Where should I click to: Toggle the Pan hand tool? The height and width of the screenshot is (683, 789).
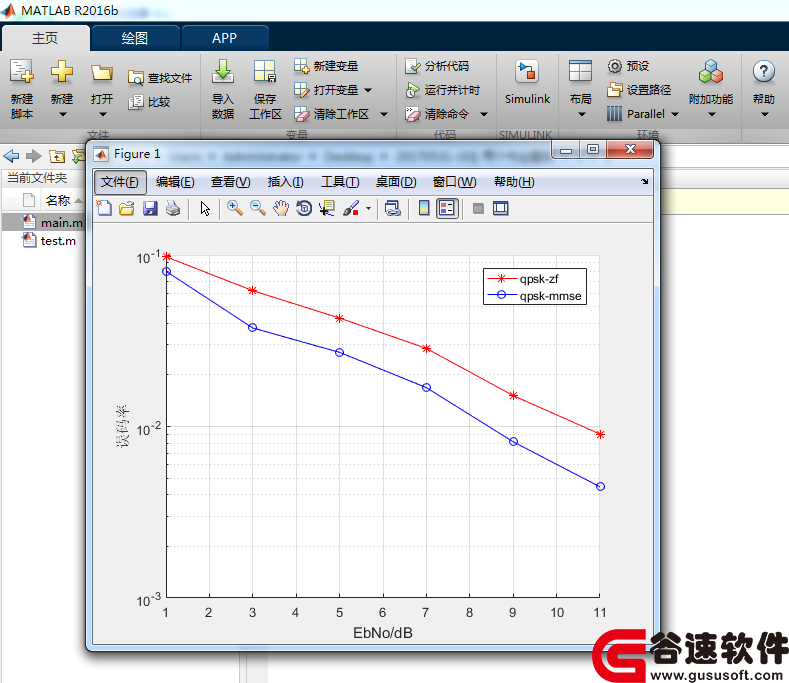pos(281,208)
